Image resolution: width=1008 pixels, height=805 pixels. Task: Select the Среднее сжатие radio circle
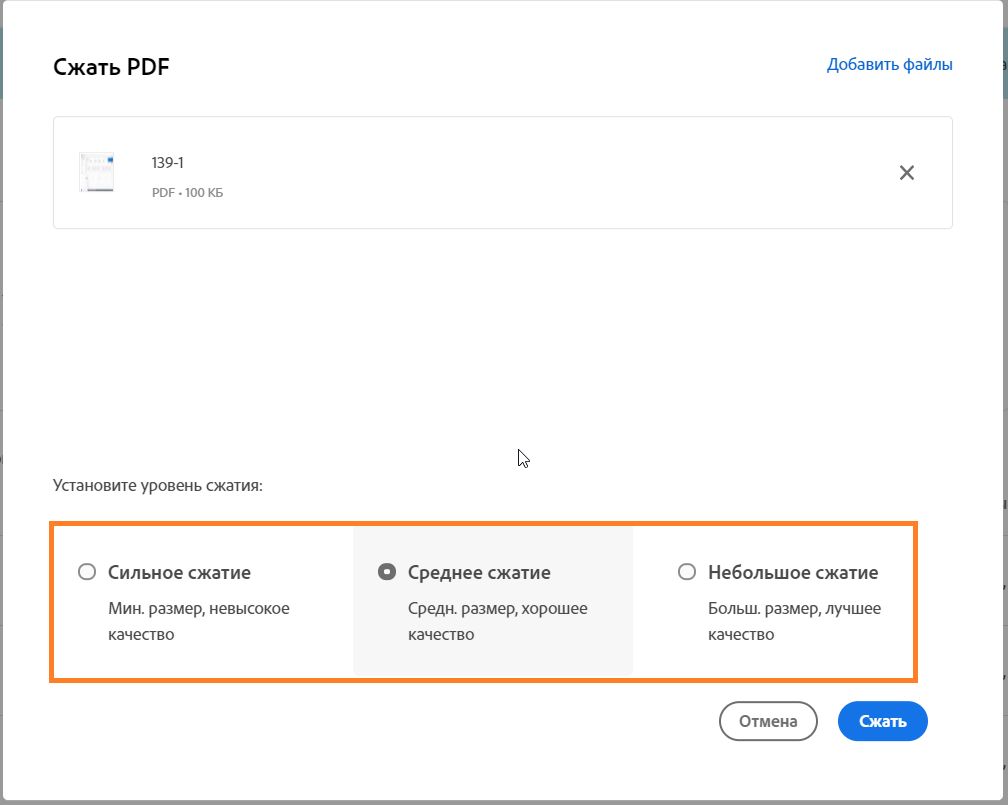coord(387,572)
